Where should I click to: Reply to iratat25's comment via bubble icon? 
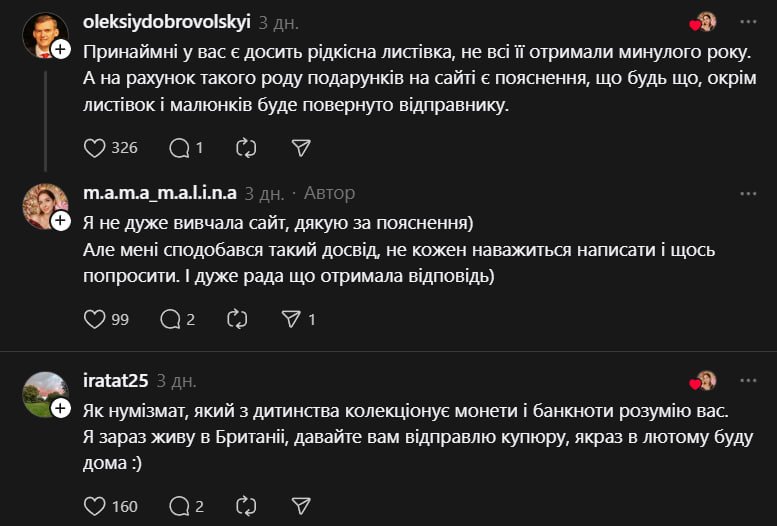click(x=179, y=506)
